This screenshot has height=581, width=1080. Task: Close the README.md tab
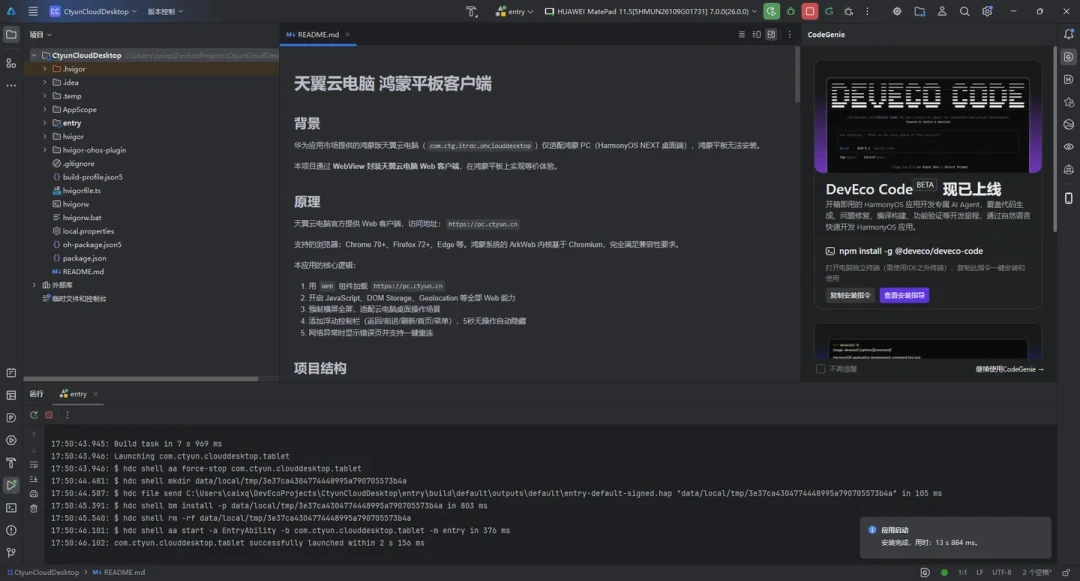click(x=348, y=34)
